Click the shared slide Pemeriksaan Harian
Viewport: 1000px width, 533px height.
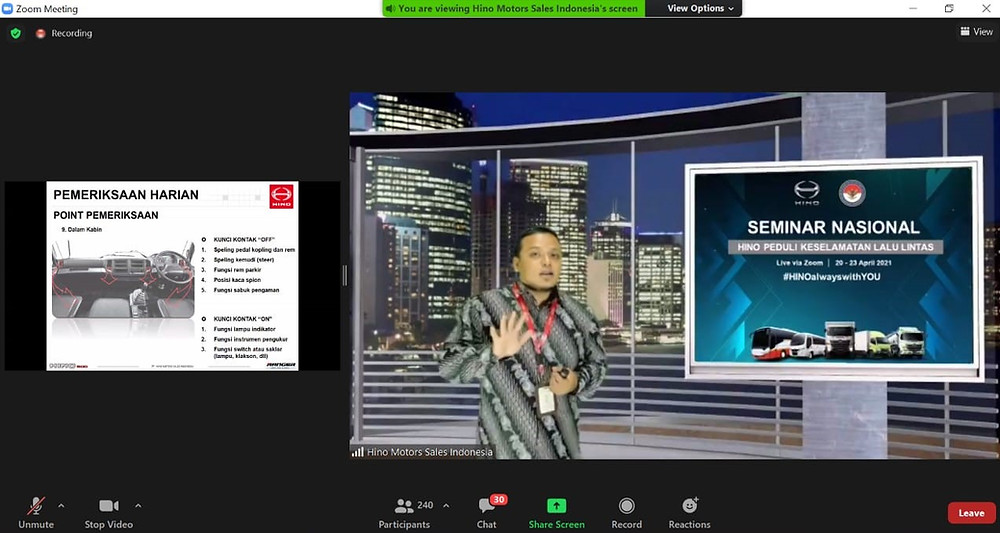(x=172, y=275)
